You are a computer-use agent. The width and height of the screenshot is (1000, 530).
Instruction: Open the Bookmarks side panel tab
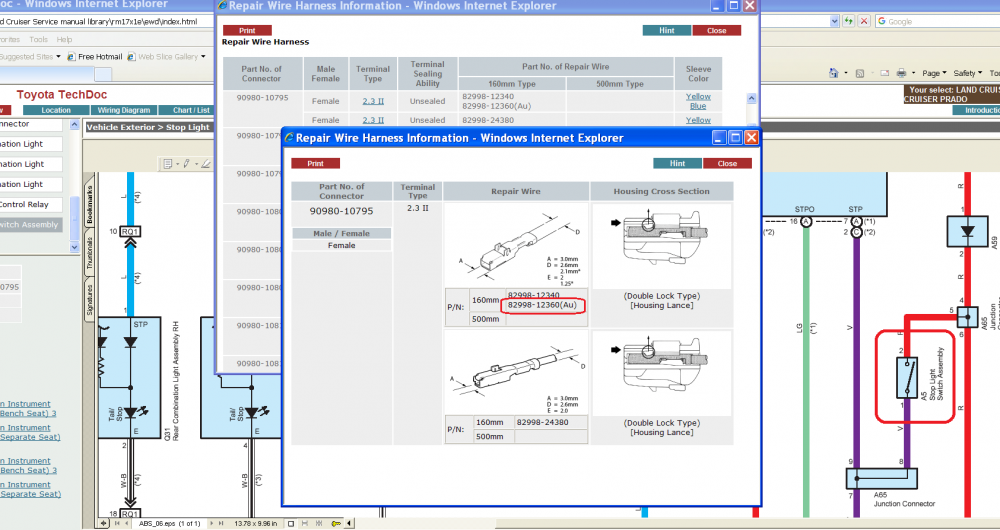click(x=89, y=203)
